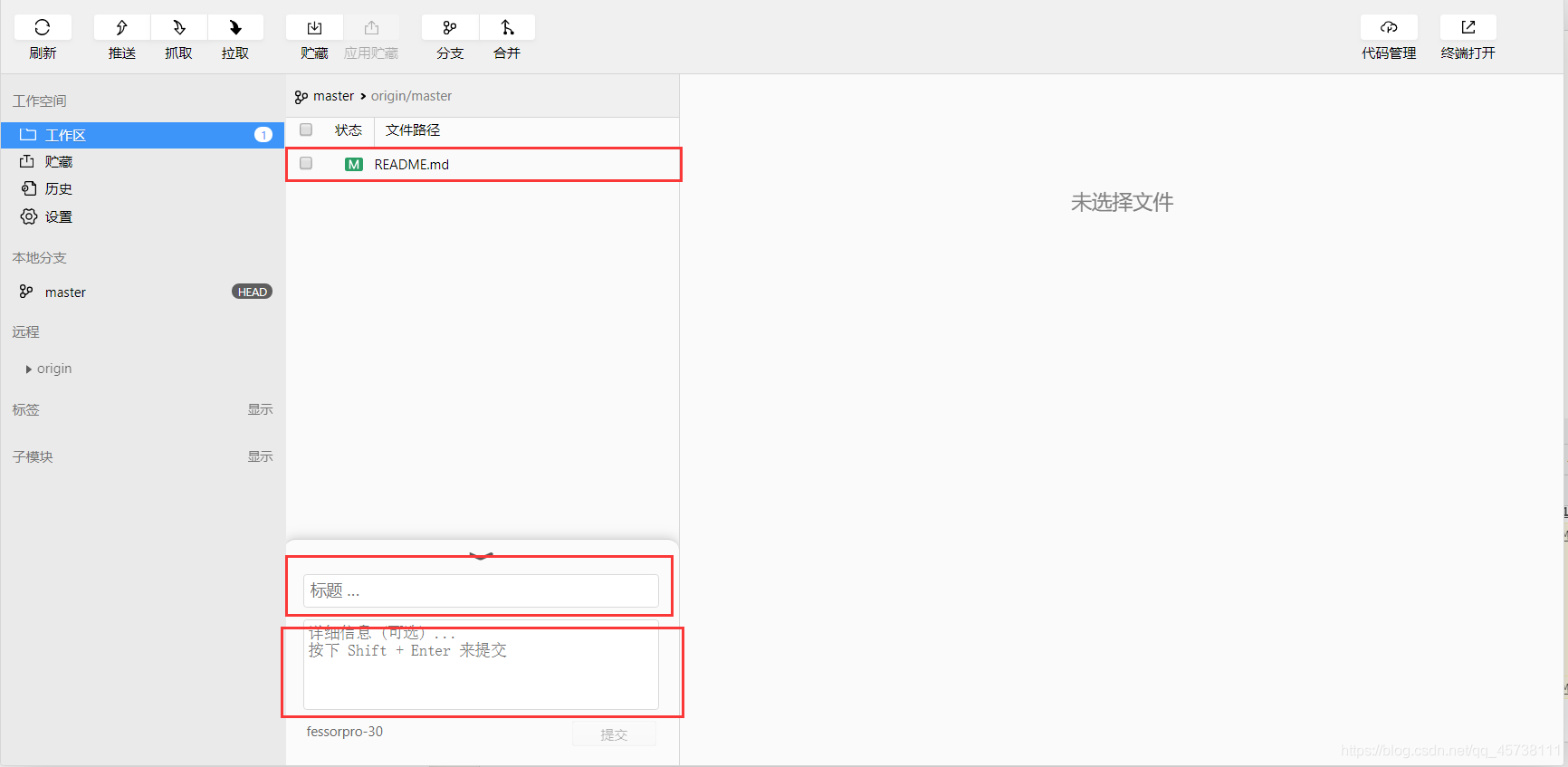This screenshot has height=767, width=1568.
Task: Click the 状态 column header
Action: 348,130
